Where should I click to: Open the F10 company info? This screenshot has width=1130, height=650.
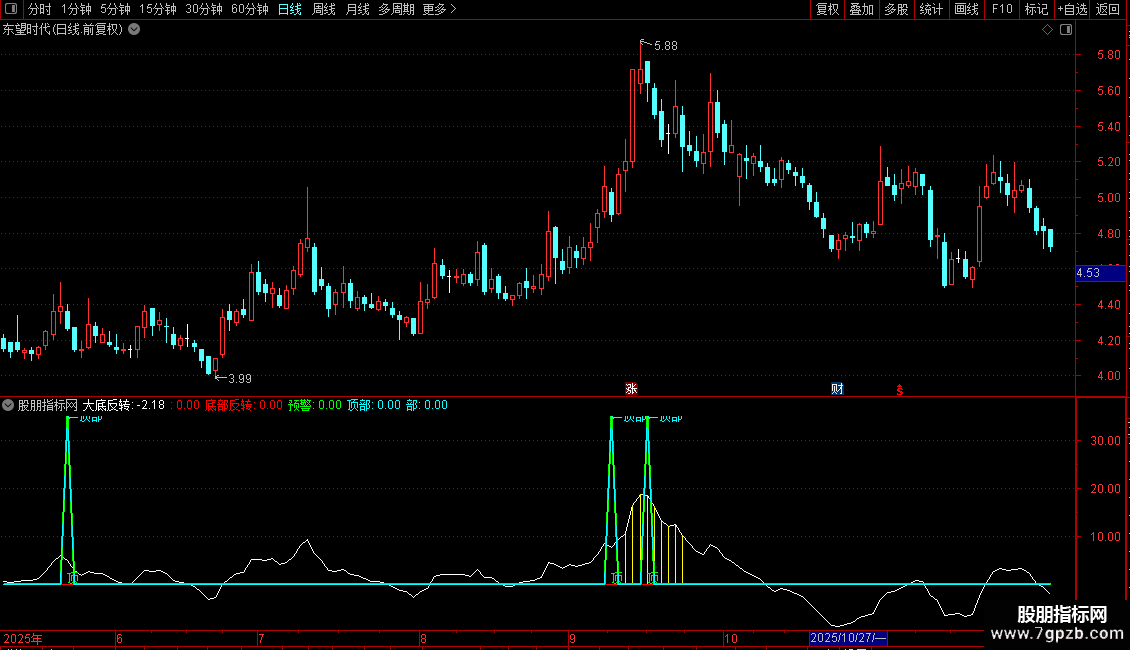pyautogui.click(x=1002, y=9)
